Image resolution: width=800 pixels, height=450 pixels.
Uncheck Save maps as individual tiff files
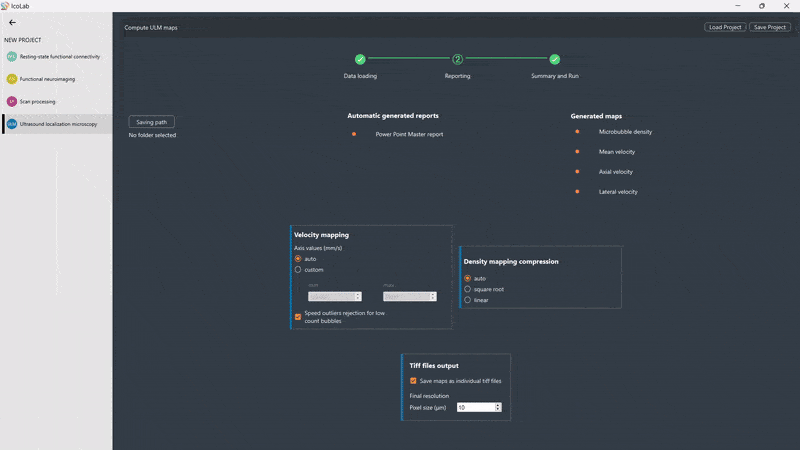[414, 381]
